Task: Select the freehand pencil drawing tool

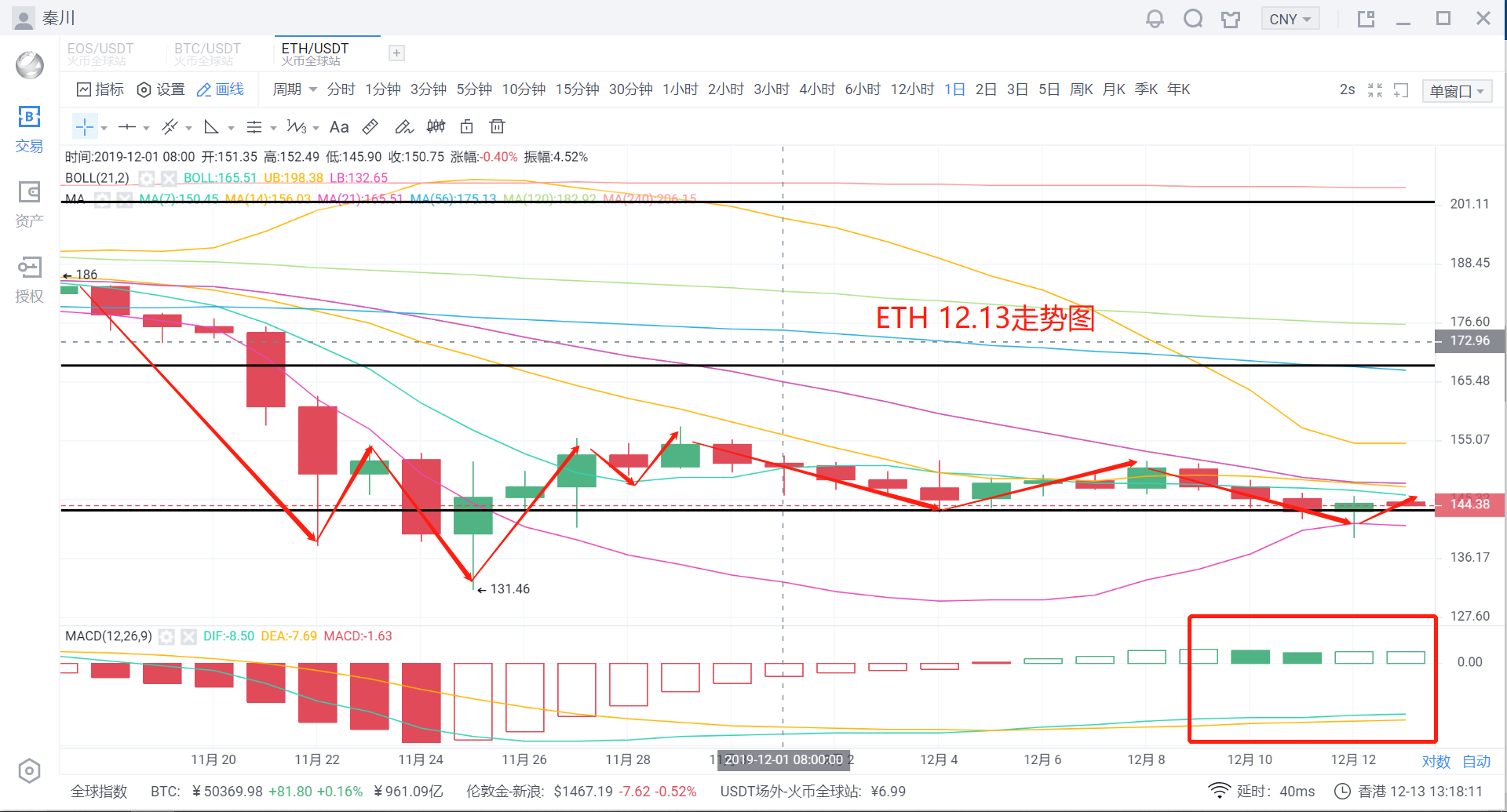Action: pyautogui.click(x=403, y=126)
